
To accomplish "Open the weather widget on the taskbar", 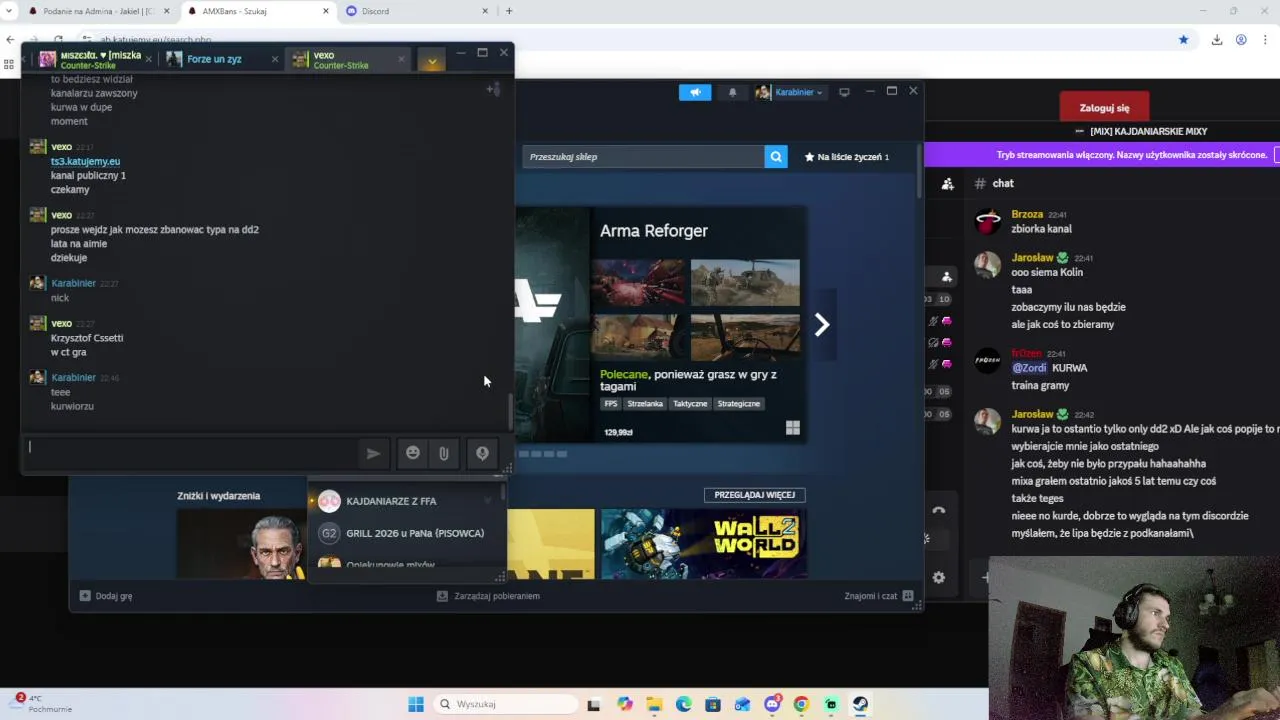I will (42, 704).
